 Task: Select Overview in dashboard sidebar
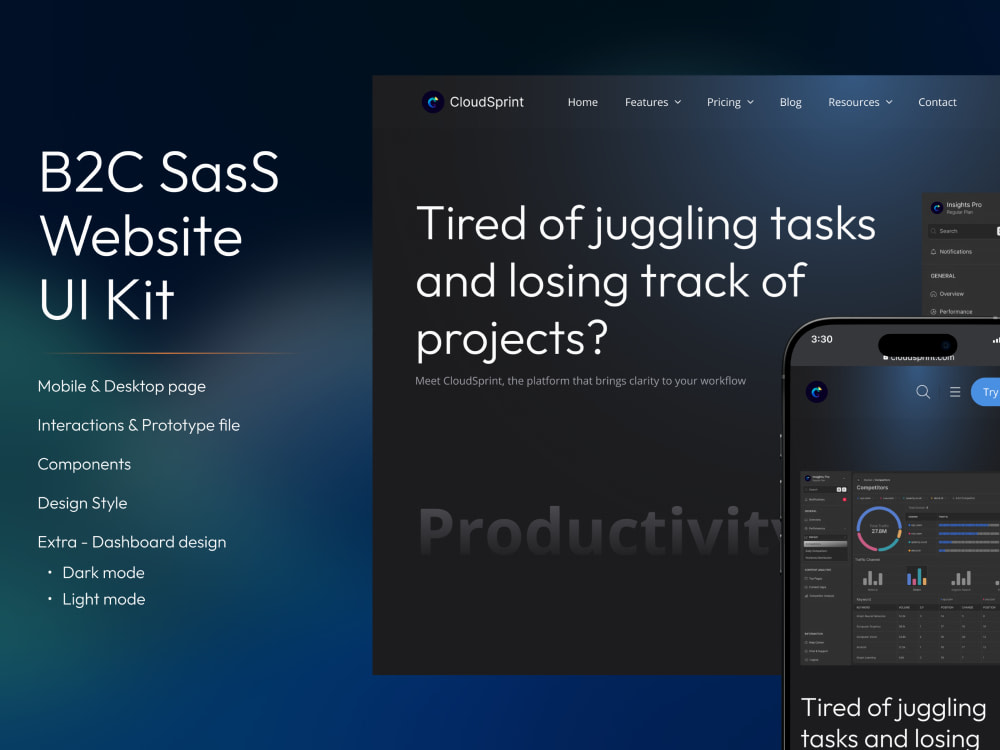point(947,294)
